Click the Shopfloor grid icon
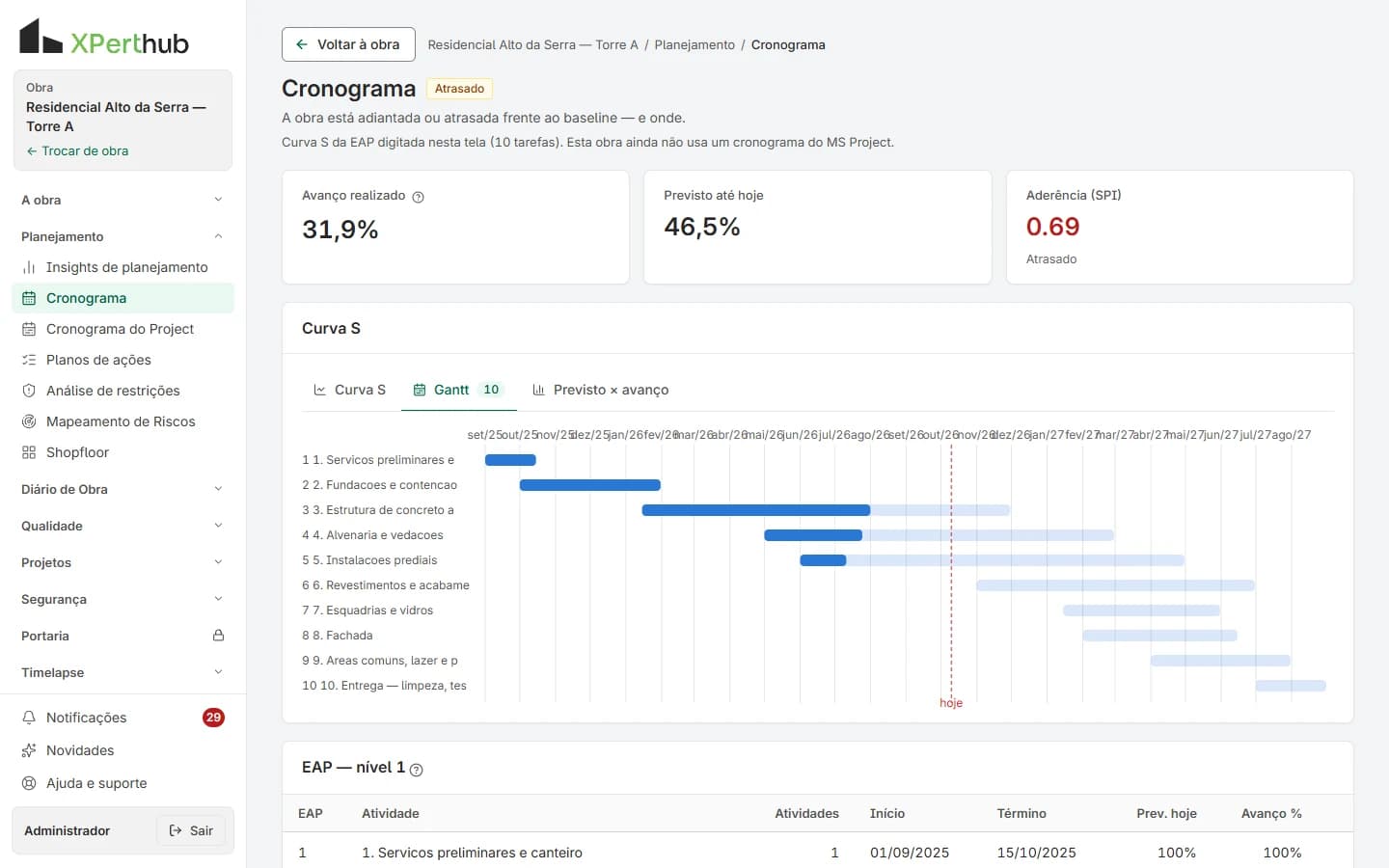The image size is (1389, 868). (29, 452)
